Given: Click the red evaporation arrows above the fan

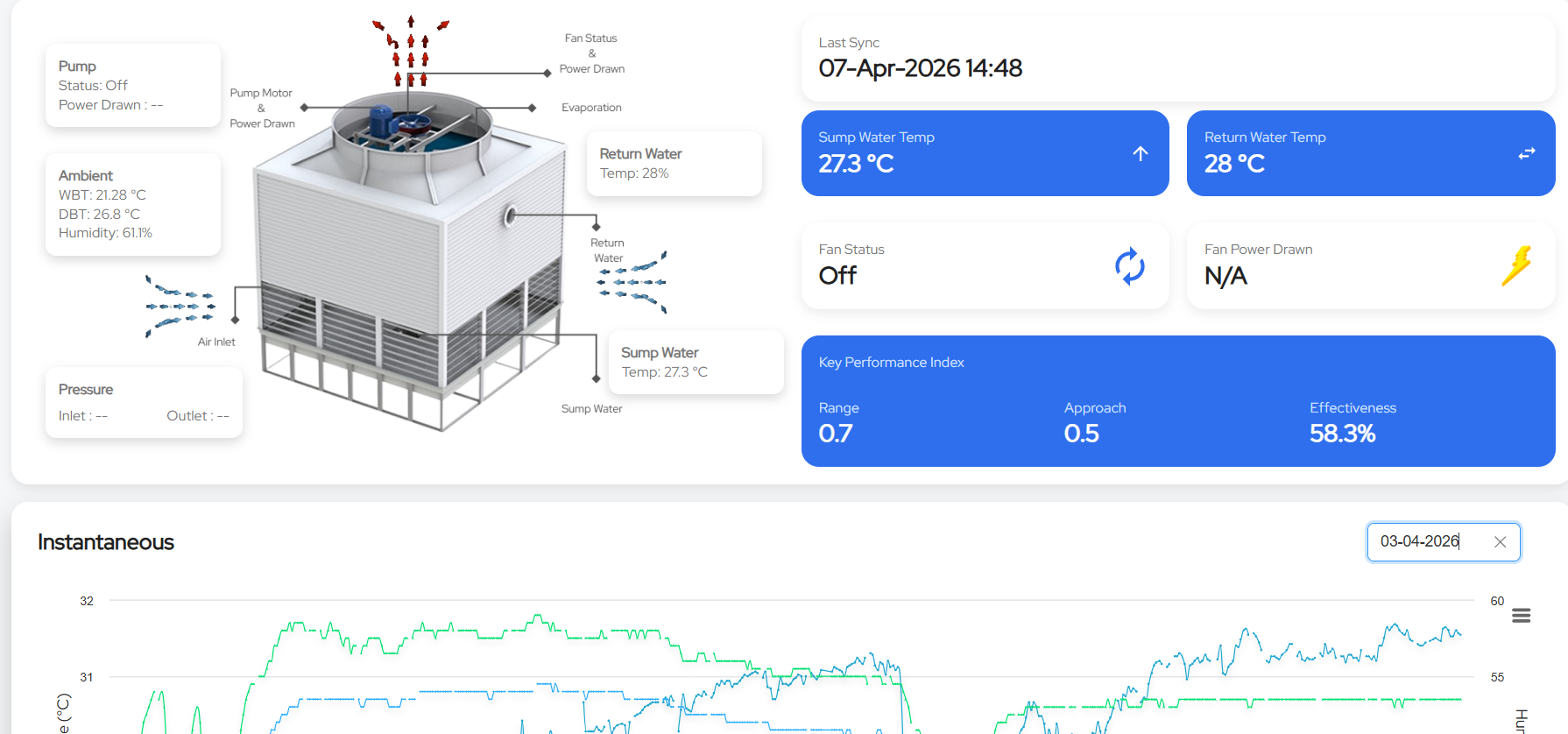Looking at the screenshot, I should (x=411, y=51).
